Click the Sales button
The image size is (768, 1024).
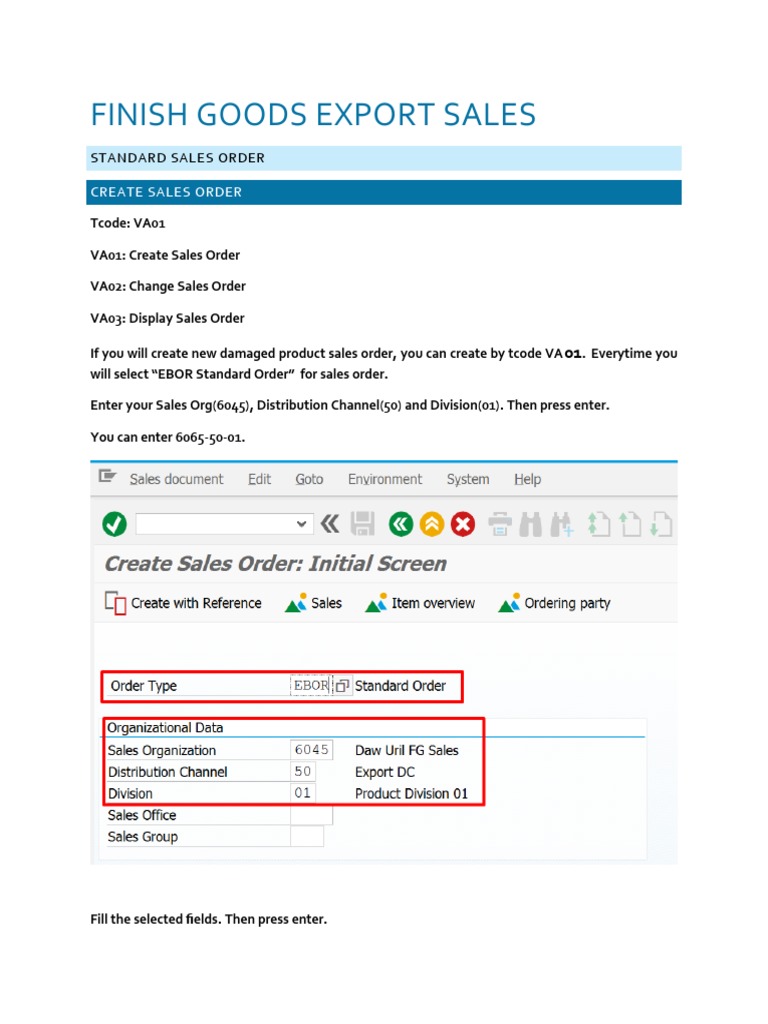[x=313, y=603]
